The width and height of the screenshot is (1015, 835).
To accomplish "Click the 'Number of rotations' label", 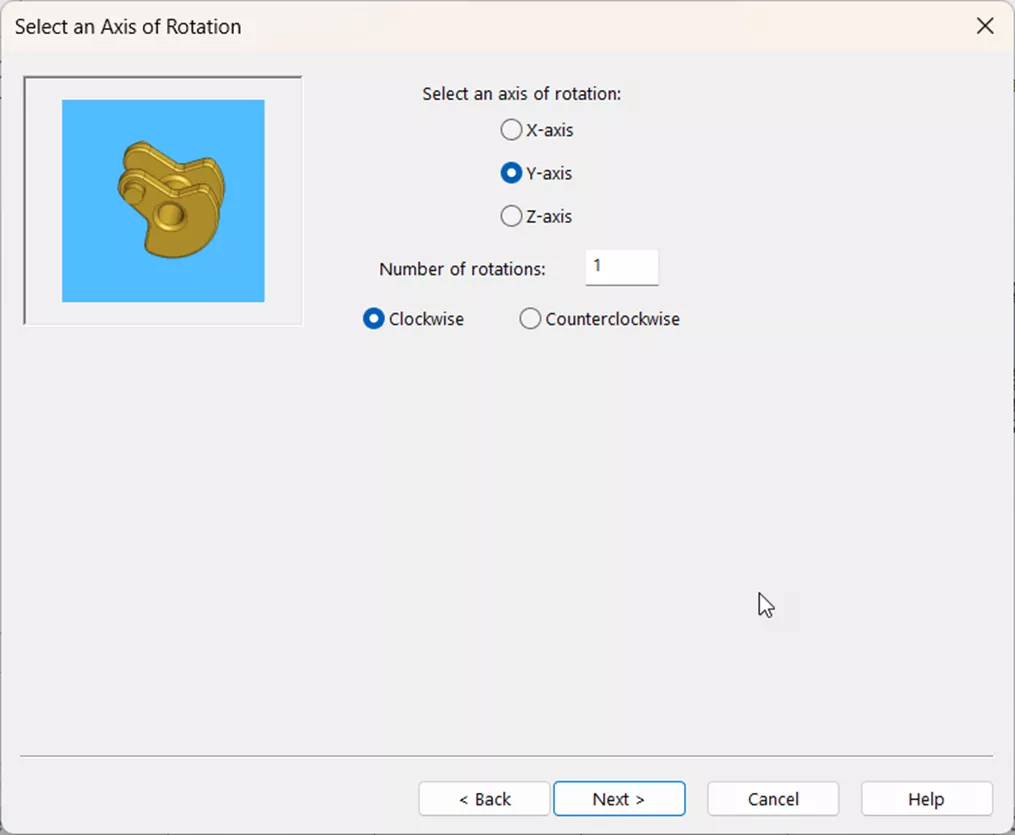I will (461, 268).
